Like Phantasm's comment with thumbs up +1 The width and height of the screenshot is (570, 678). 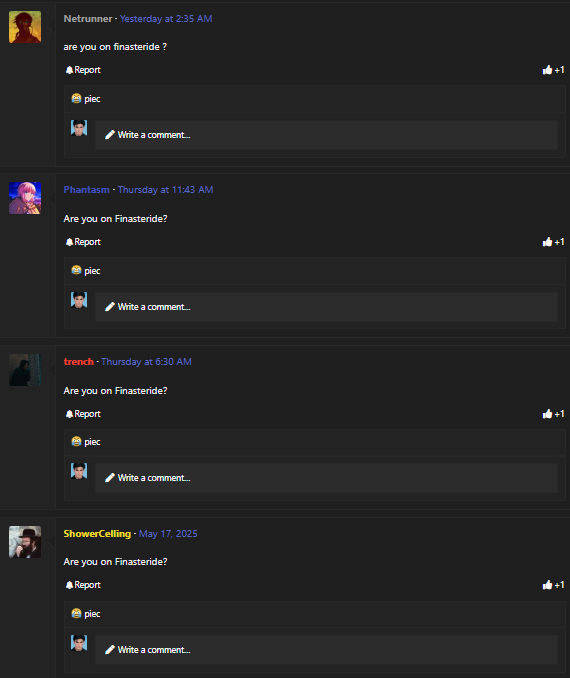click(554, 242)
